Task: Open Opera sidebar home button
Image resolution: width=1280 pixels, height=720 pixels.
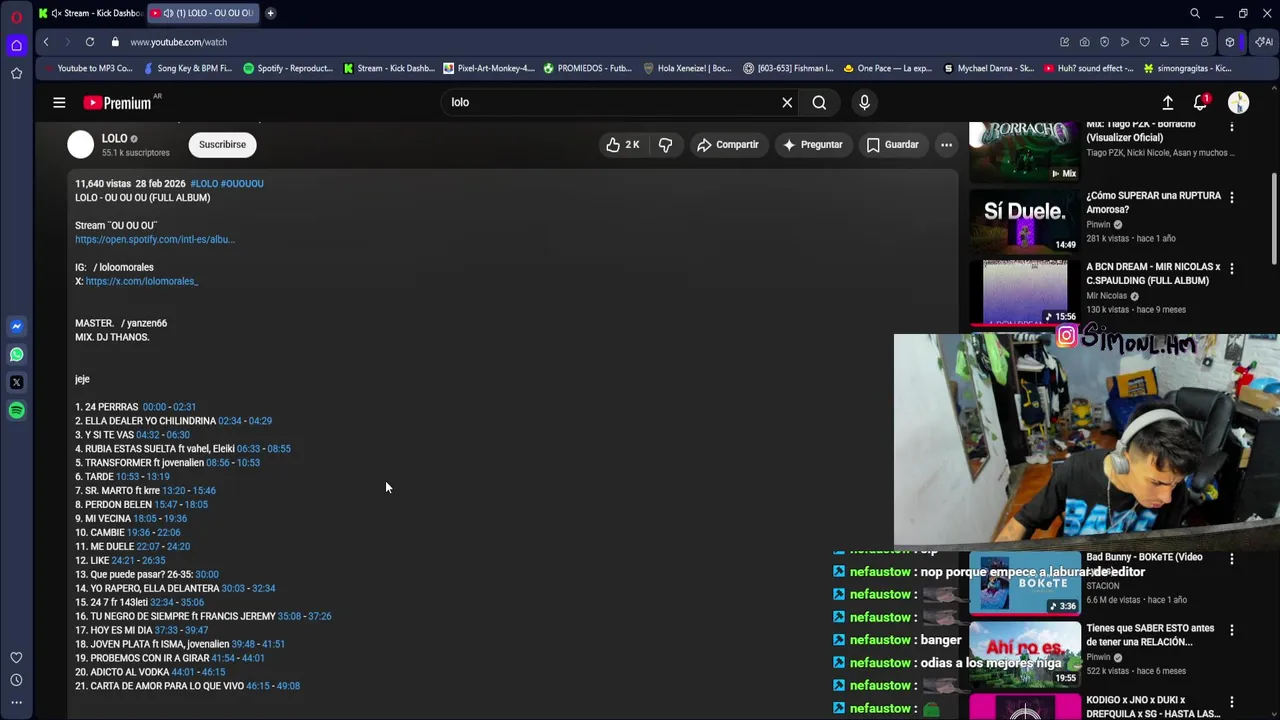Action: pyautogui.click(x=16, y=45)
